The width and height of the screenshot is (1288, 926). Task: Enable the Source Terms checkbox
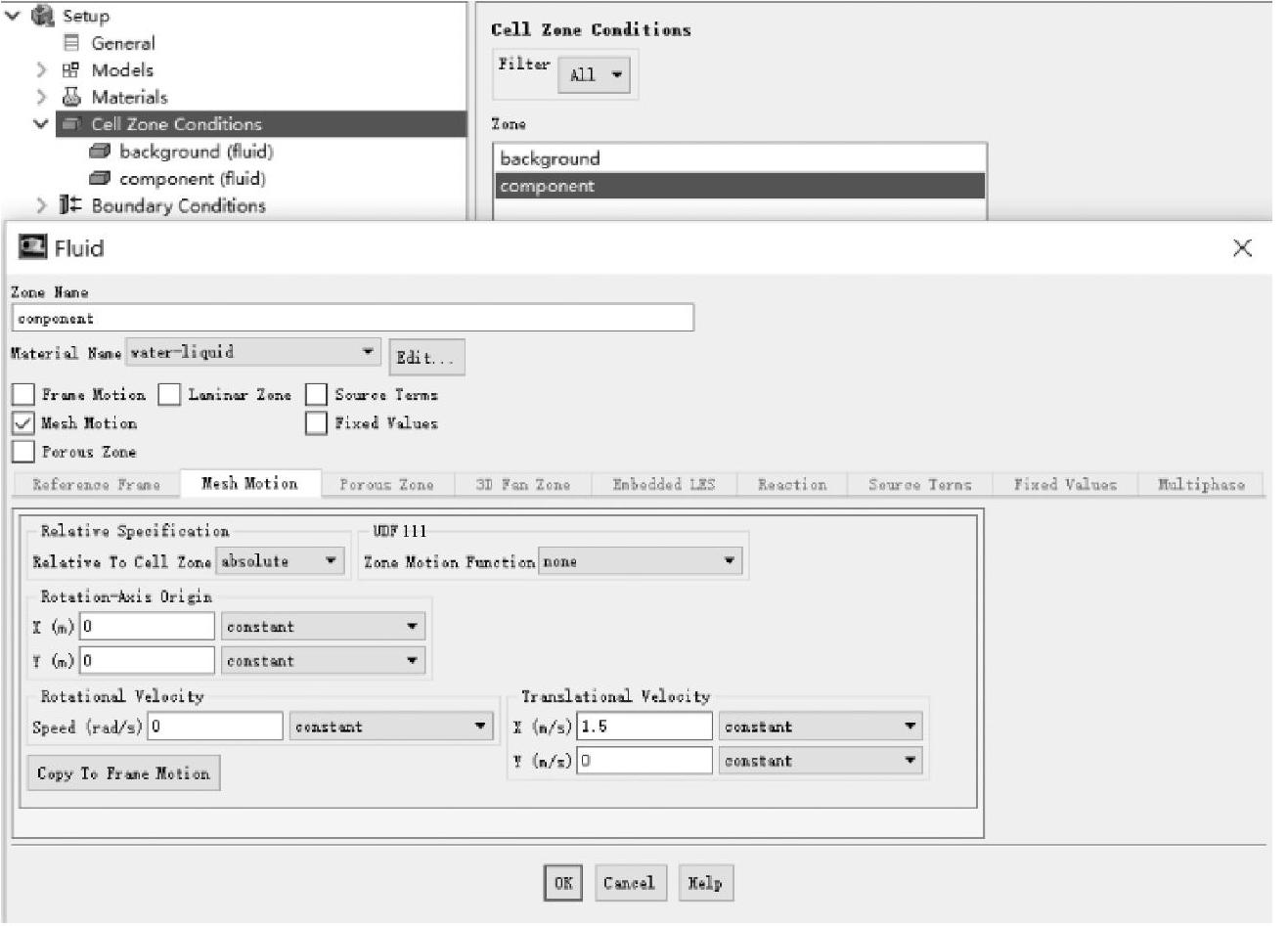tap(316, 395)
